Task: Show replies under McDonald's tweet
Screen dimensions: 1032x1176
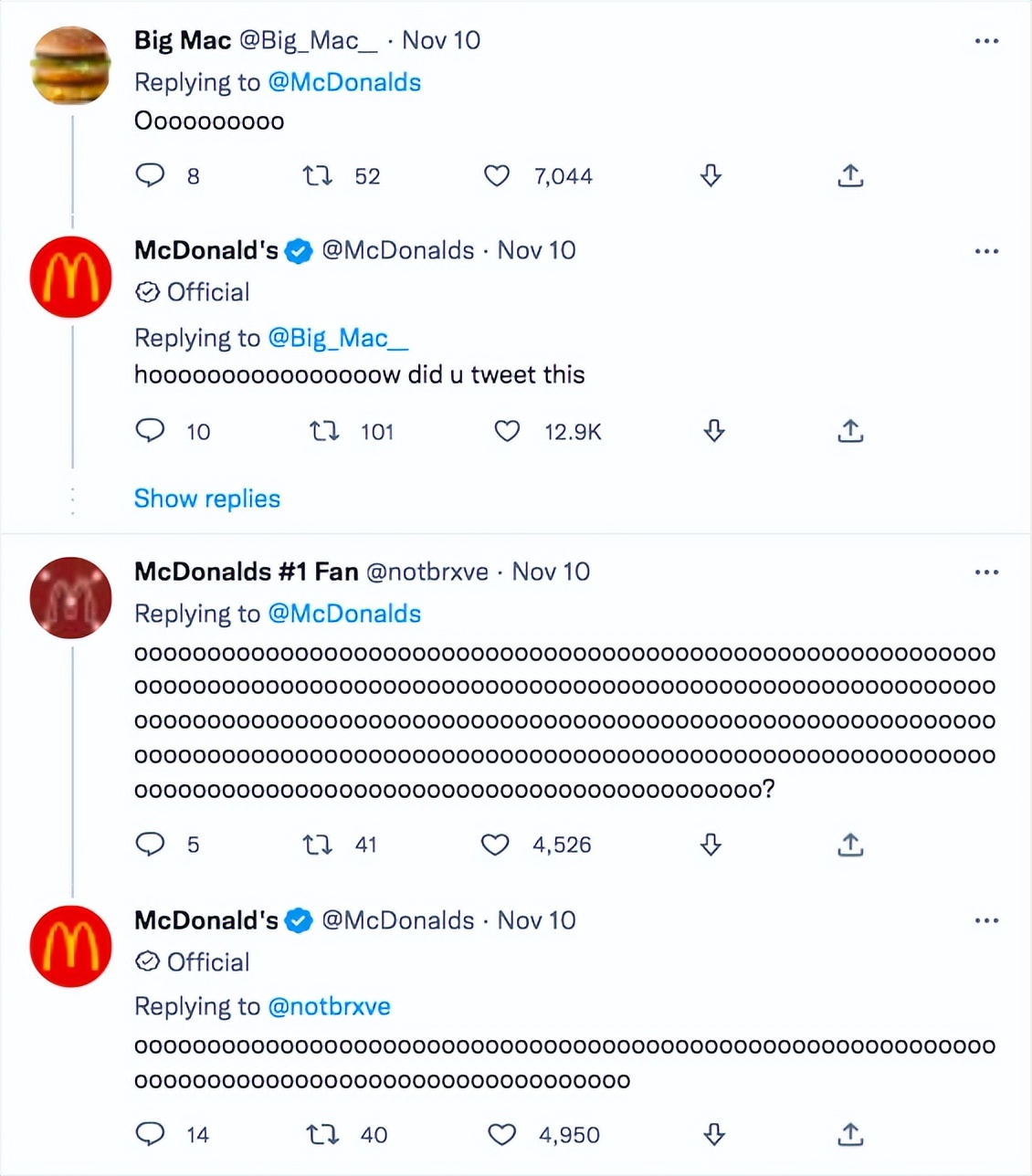Action: tap(207, 499)
